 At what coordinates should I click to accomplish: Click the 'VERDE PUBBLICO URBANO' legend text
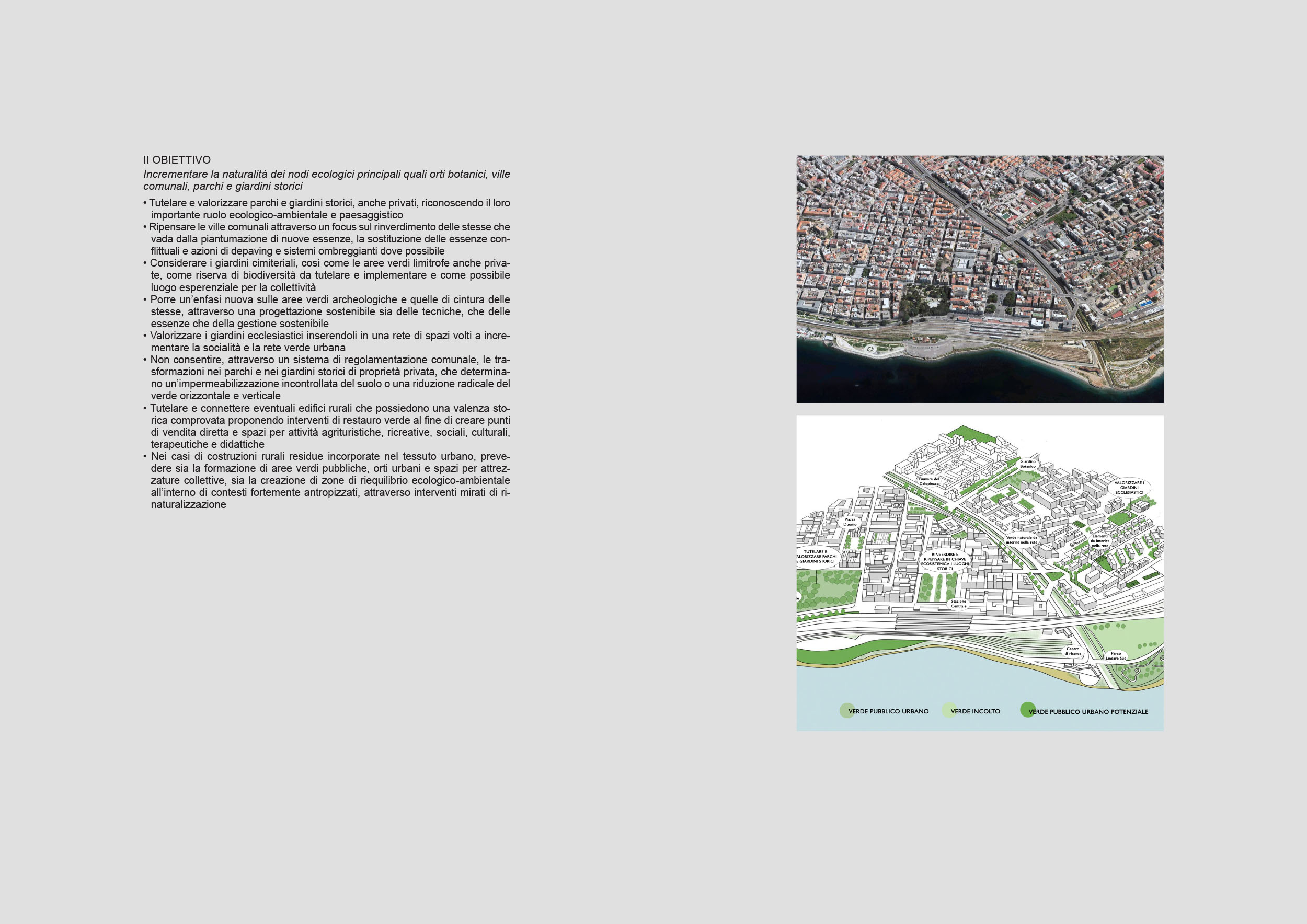(889, 711)
